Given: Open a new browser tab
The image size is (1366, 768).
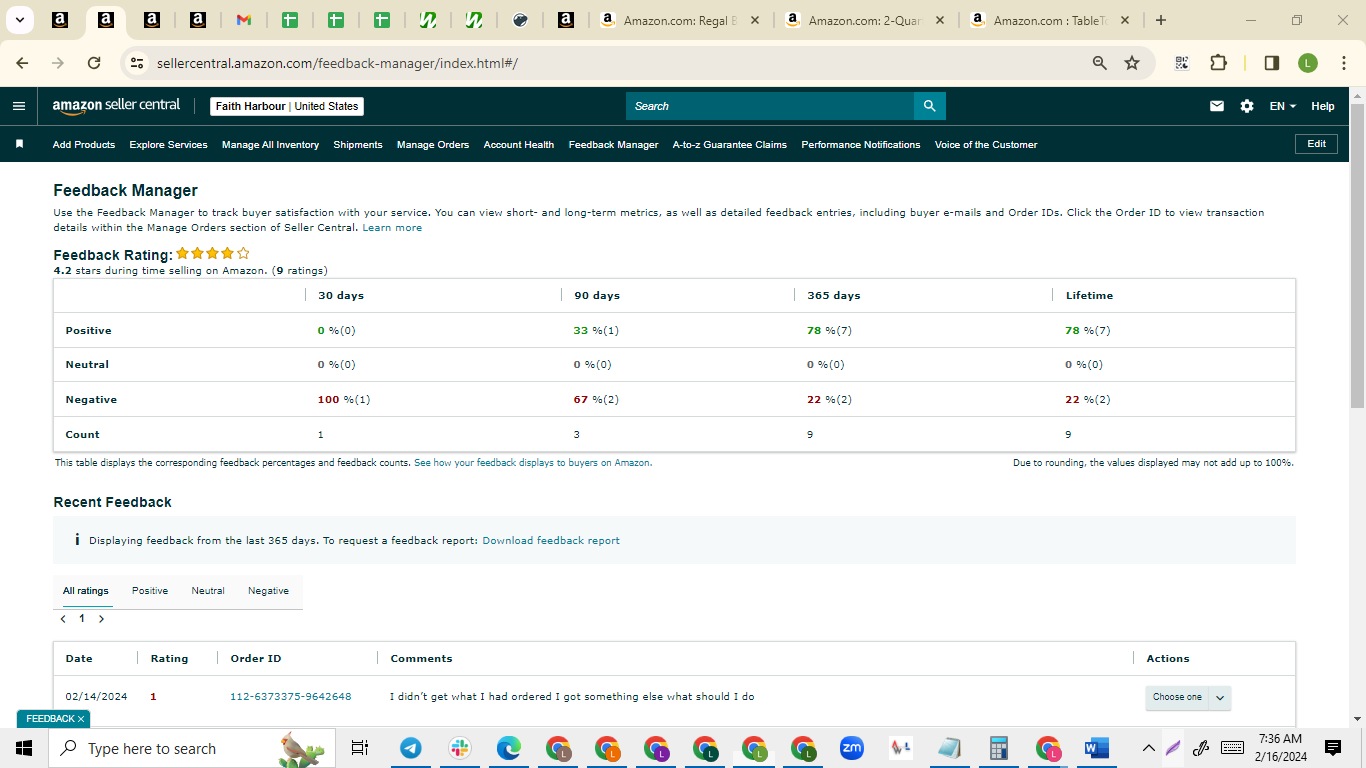Looking at the screenshot, I should click(x=1160, y=20).
